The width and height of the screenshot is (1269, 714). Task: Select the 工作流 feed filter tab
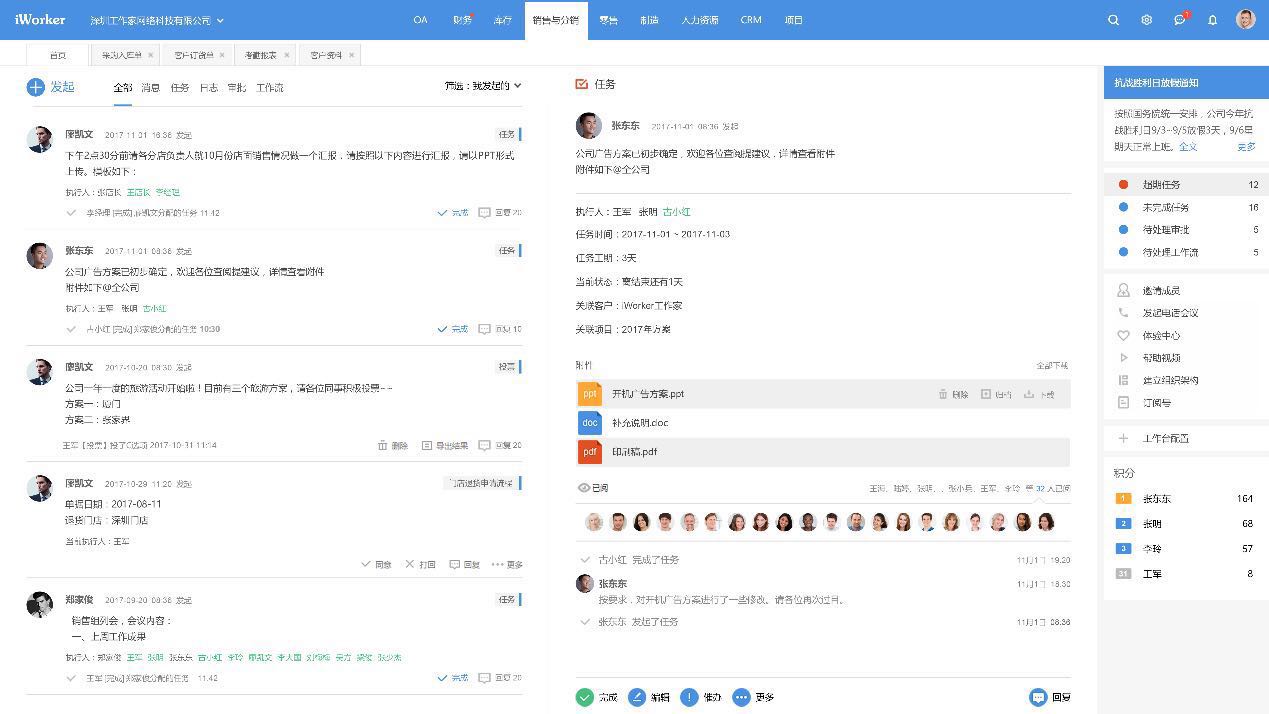click(x=270, y=87)
